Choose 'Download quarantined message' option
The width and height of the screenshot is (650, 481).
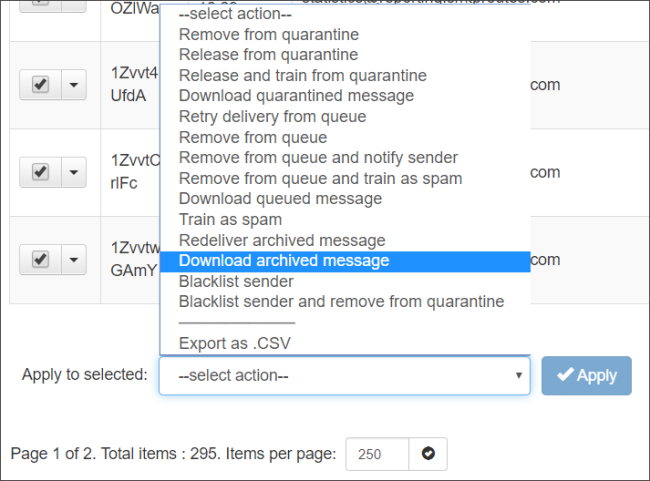296,96
